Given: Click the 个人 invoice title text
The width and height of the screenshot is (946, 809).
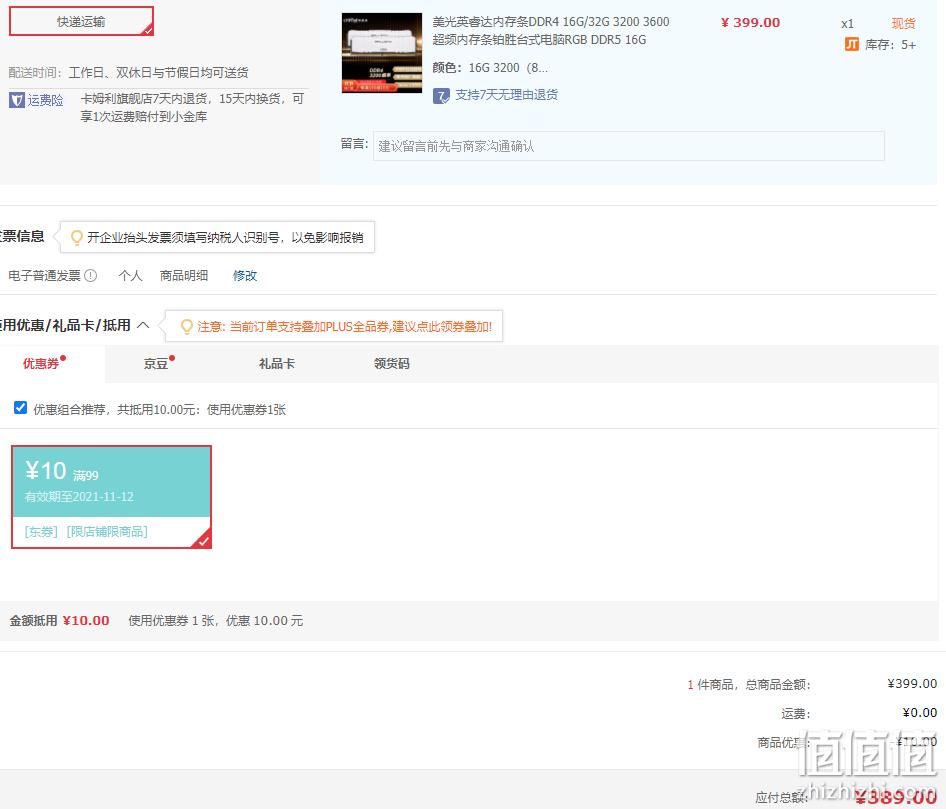Looking at the screenshot, I should [x=130, y=276].
